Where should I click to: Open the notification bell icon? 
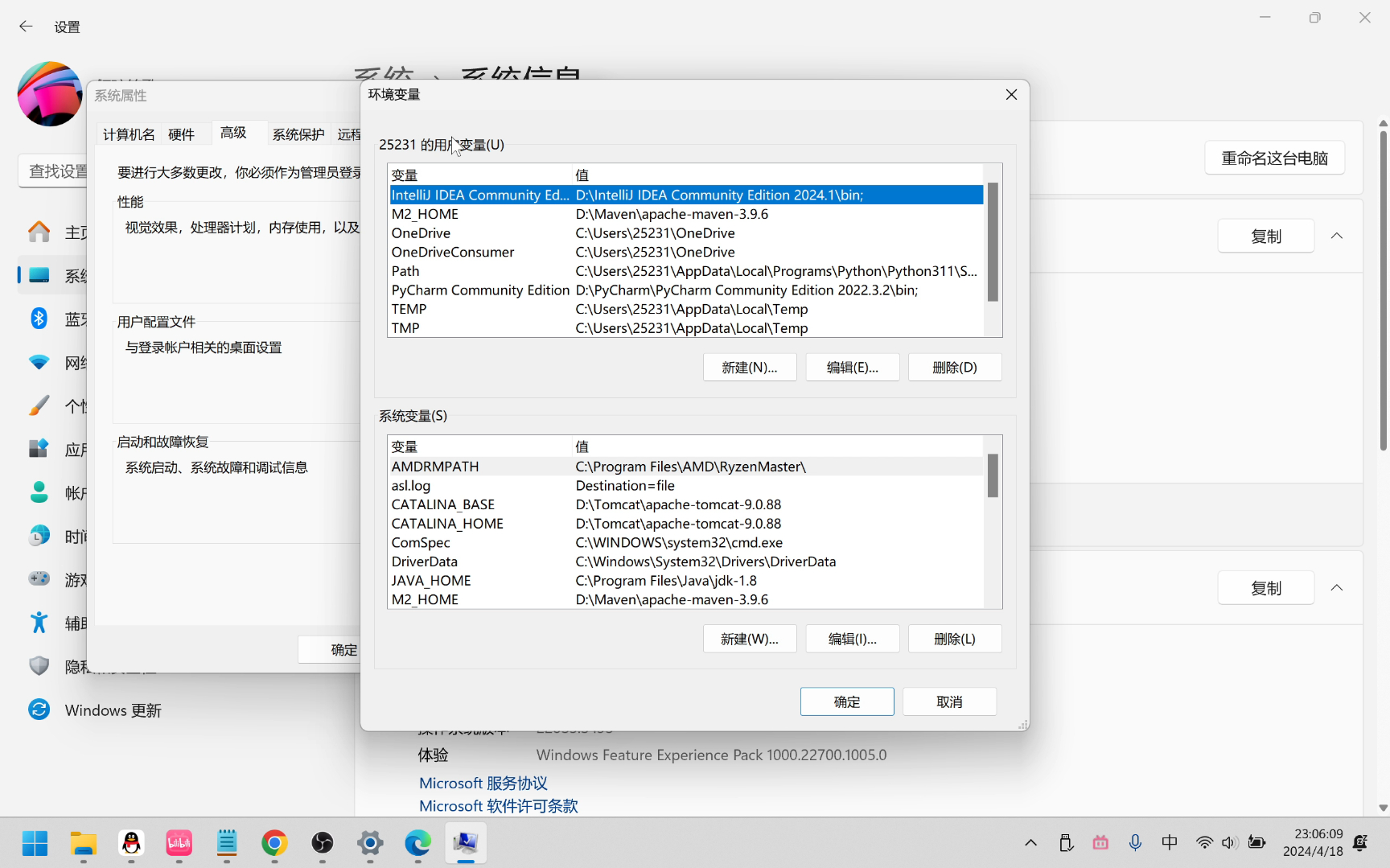click(1360, 843)
